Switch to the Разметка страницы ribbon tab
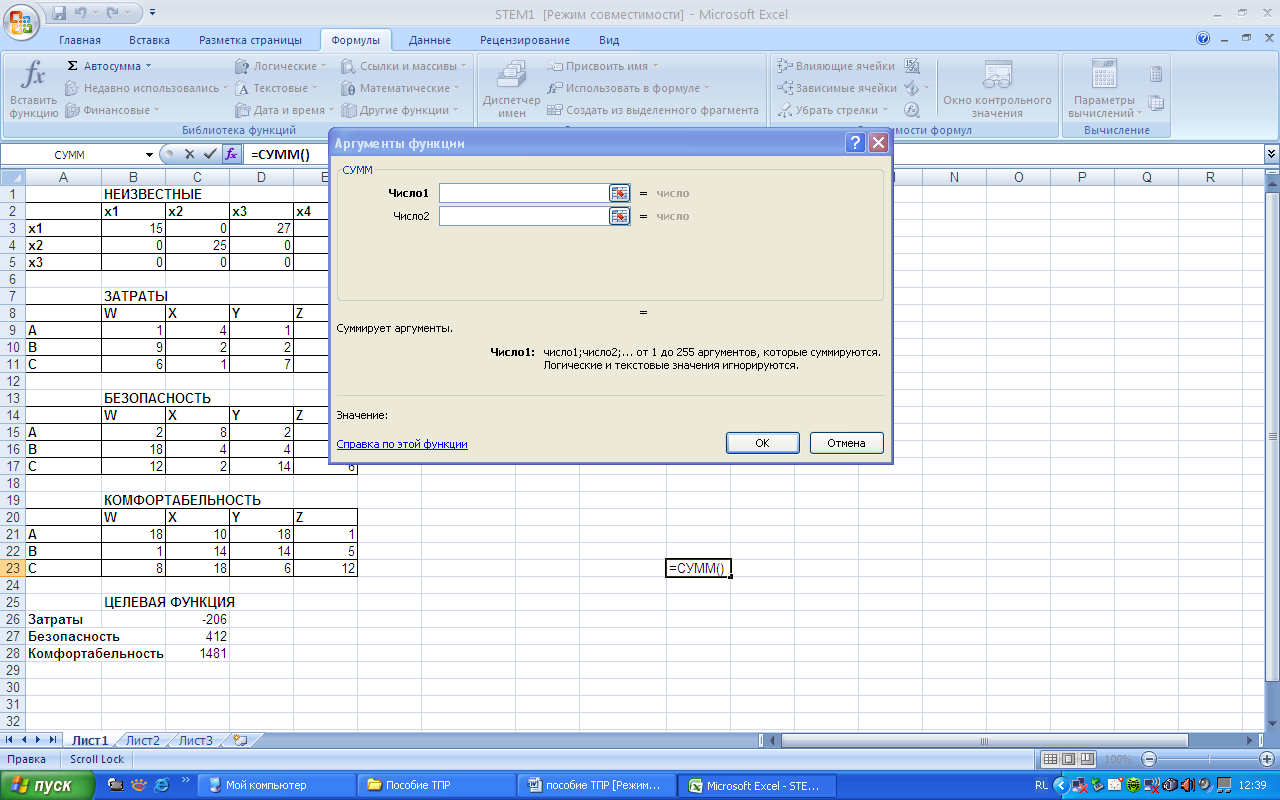The width and height of the screenshot is (1280, 800). [x=250, y=40]
